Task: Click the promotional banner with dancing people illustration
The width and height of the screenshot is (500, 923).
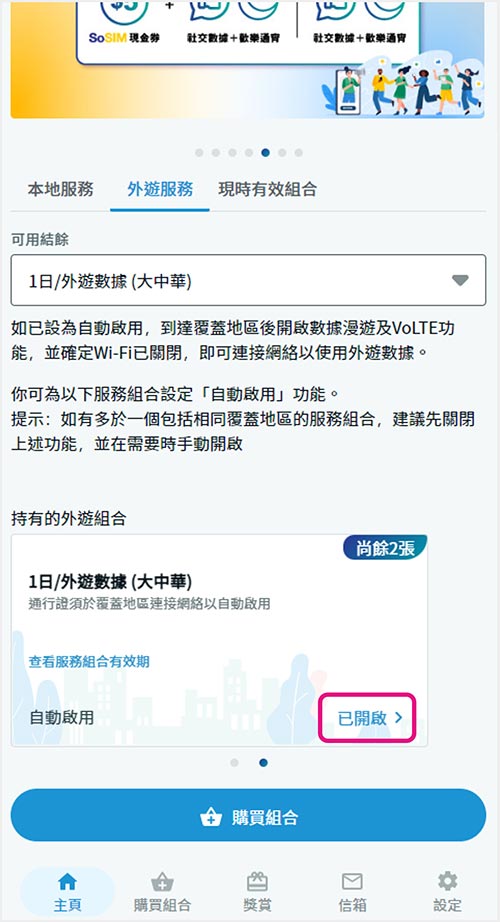Action: [247, 59]
